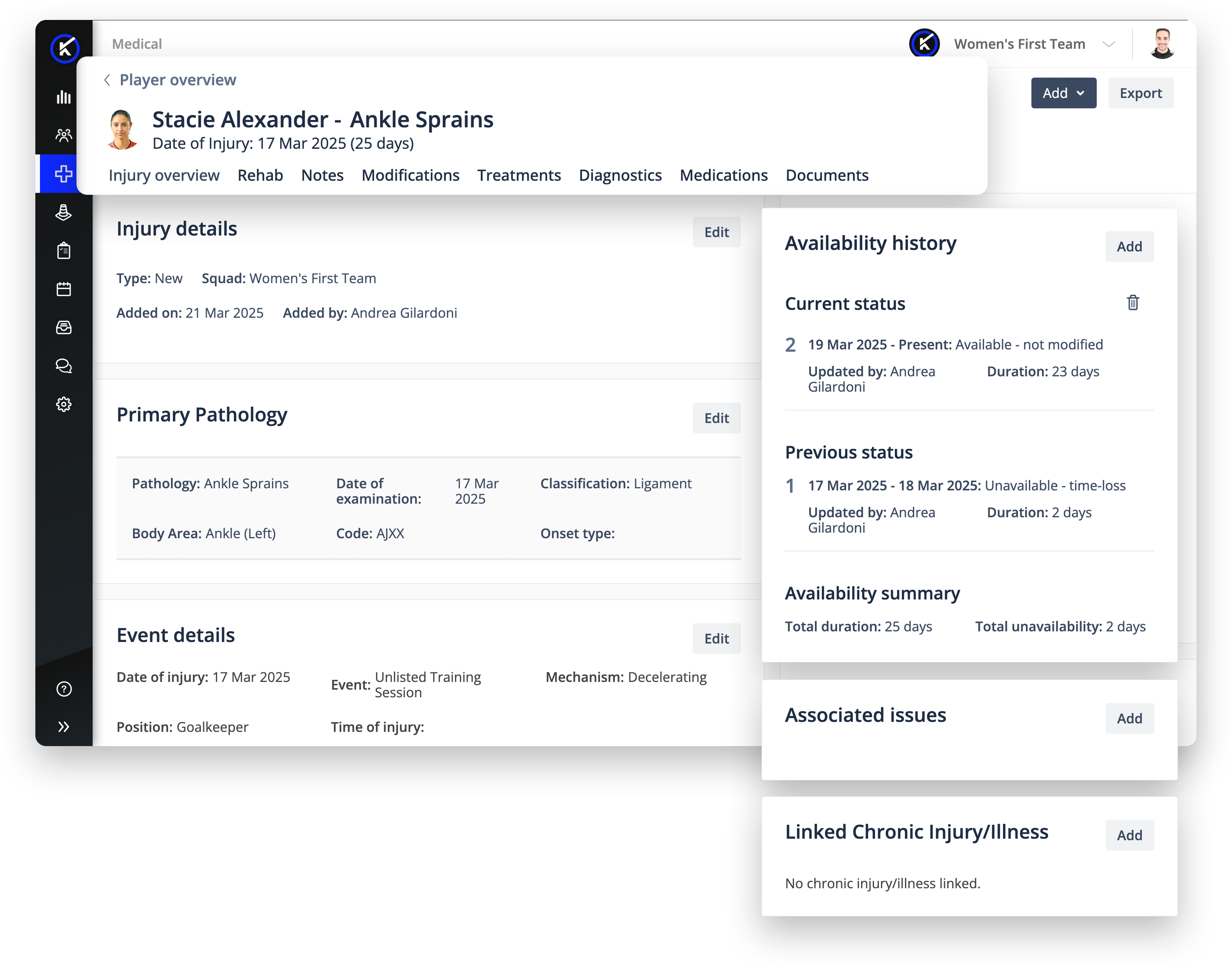Open the training cone sidebar icon
The width and height of the screenshot is (1232, 967).
pos(64,212)
